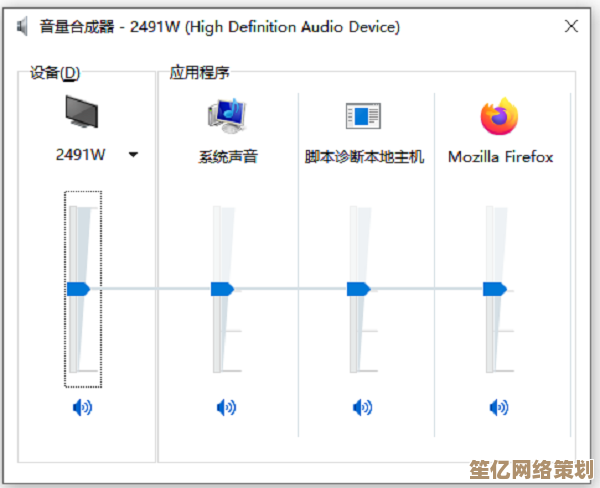
Task: Open the 2491W device dropdown arrow
Action: click(x=133, y=155)
